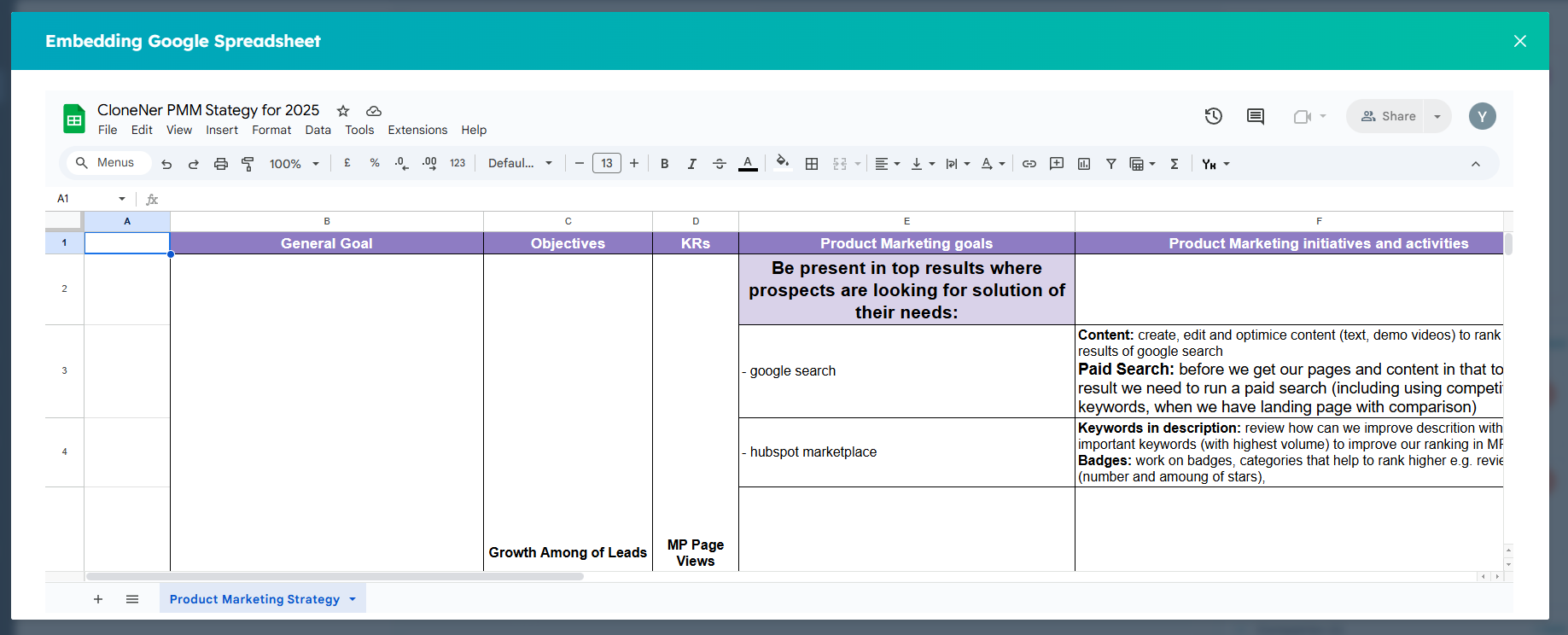Hide the menus with collapse arrow
The image size is (1568, 635).
tap(1476, 164)
